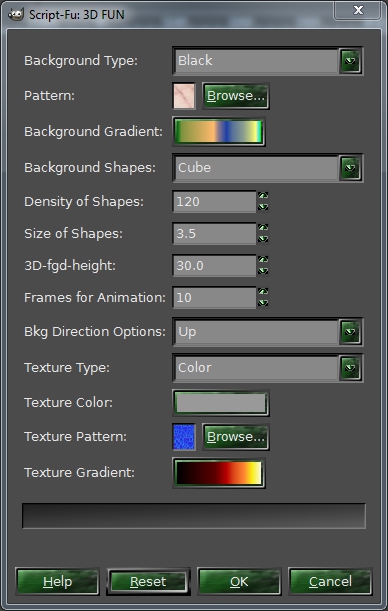Open the Texture Gradient selector
The height and width of the screenshot is (611, 388).
[x=219, y=473]
